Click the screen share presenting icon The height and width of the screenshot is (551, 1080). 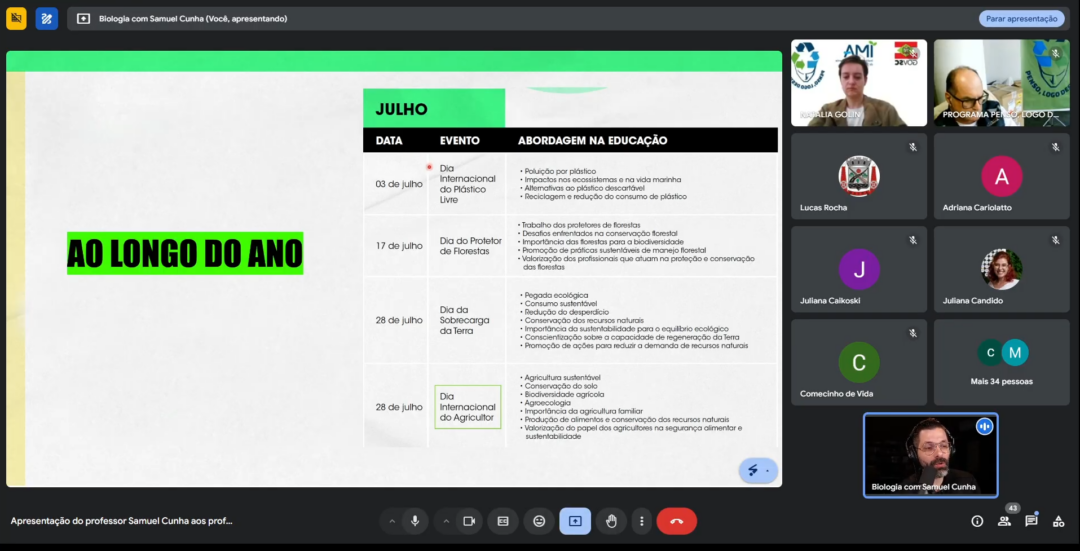(x=575, y=521)
